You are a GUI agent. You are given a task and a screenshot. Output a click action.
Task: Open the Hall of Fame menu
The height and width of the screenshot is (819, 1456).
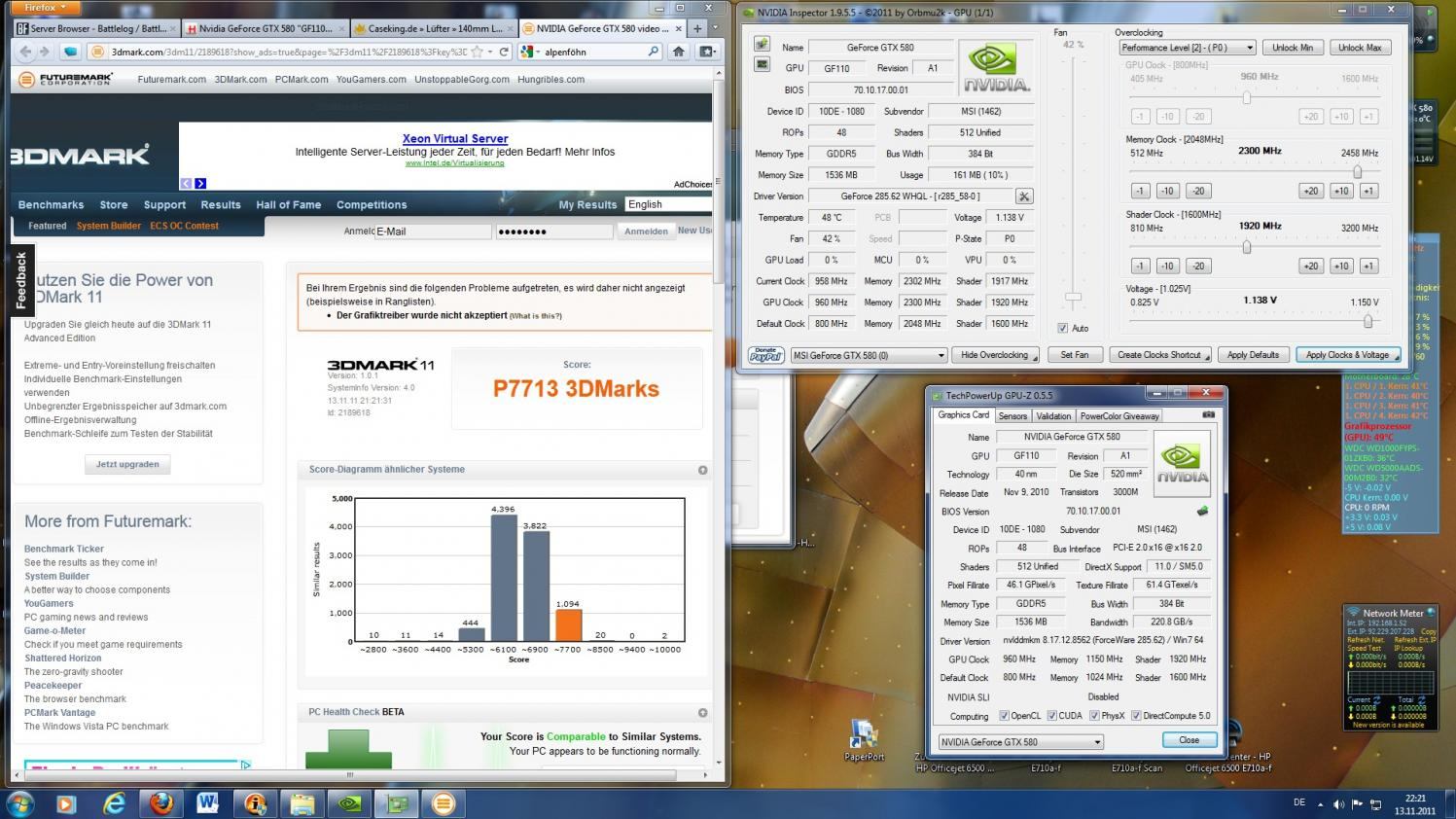(288, 204)
